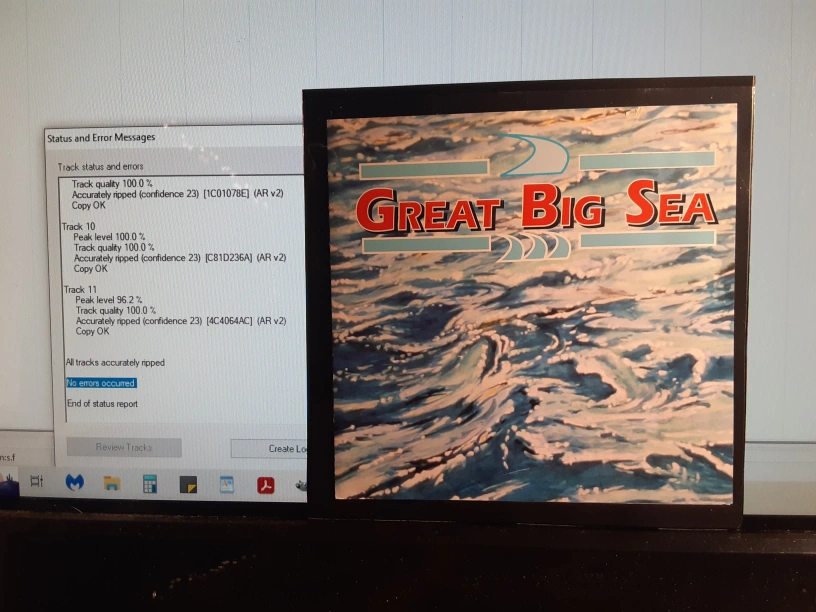
Task: Open the WordPad document icon in taskbar
Action: point(226,485)
